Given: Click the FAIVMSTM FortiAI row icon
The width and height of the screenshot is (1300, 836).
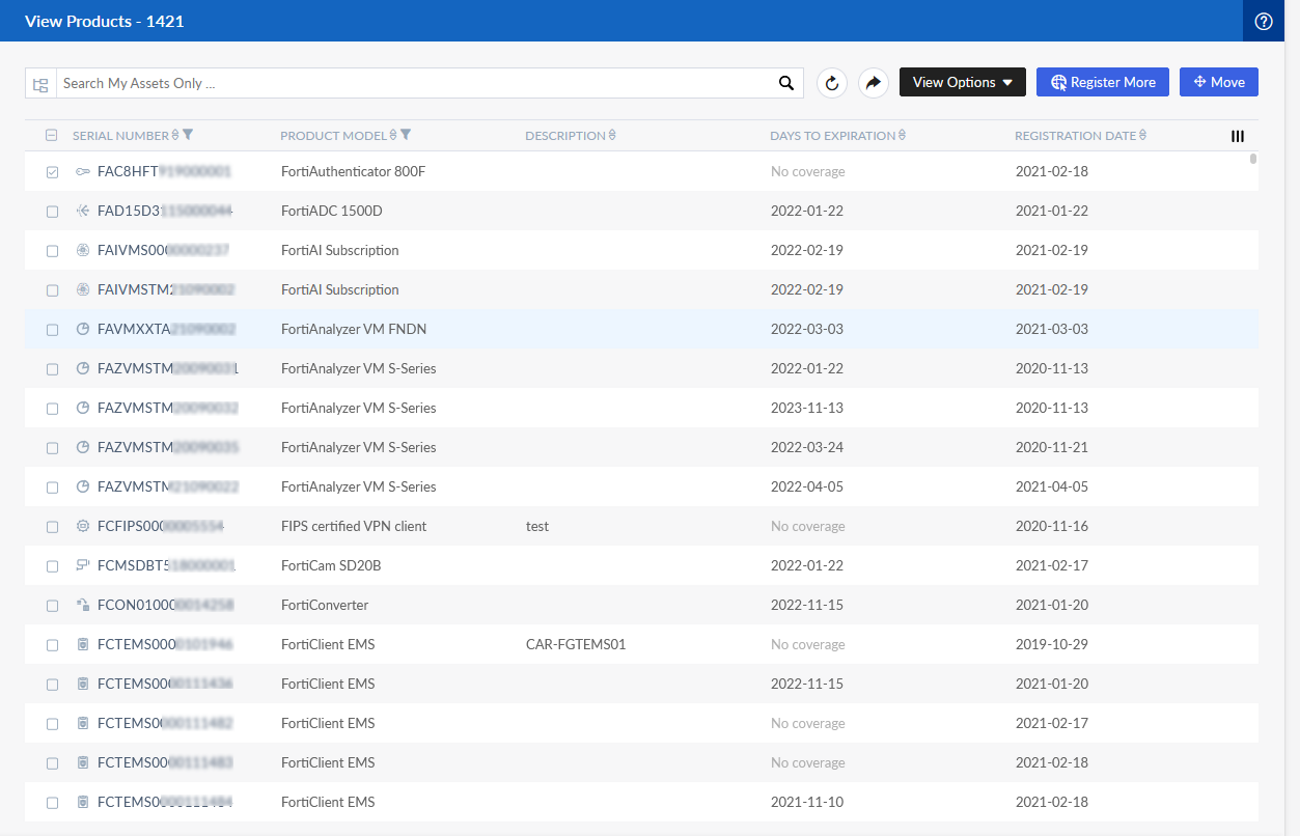Looking at the screenshot, I should pos(83,290).
